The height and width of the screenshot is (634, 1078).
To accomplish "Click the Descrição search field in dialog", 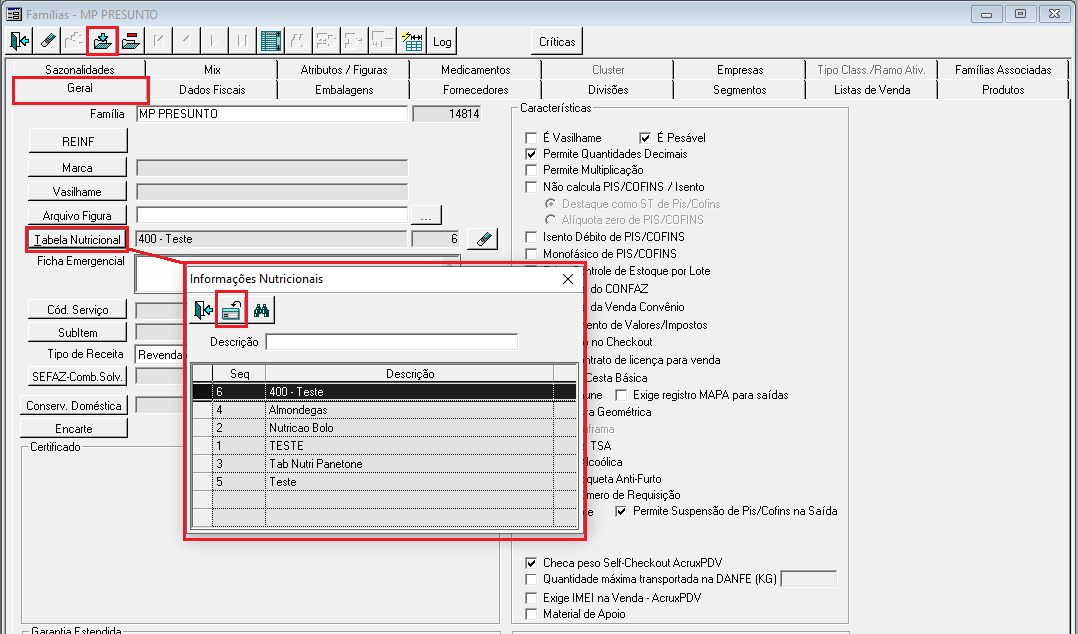I will coord(392,342).
